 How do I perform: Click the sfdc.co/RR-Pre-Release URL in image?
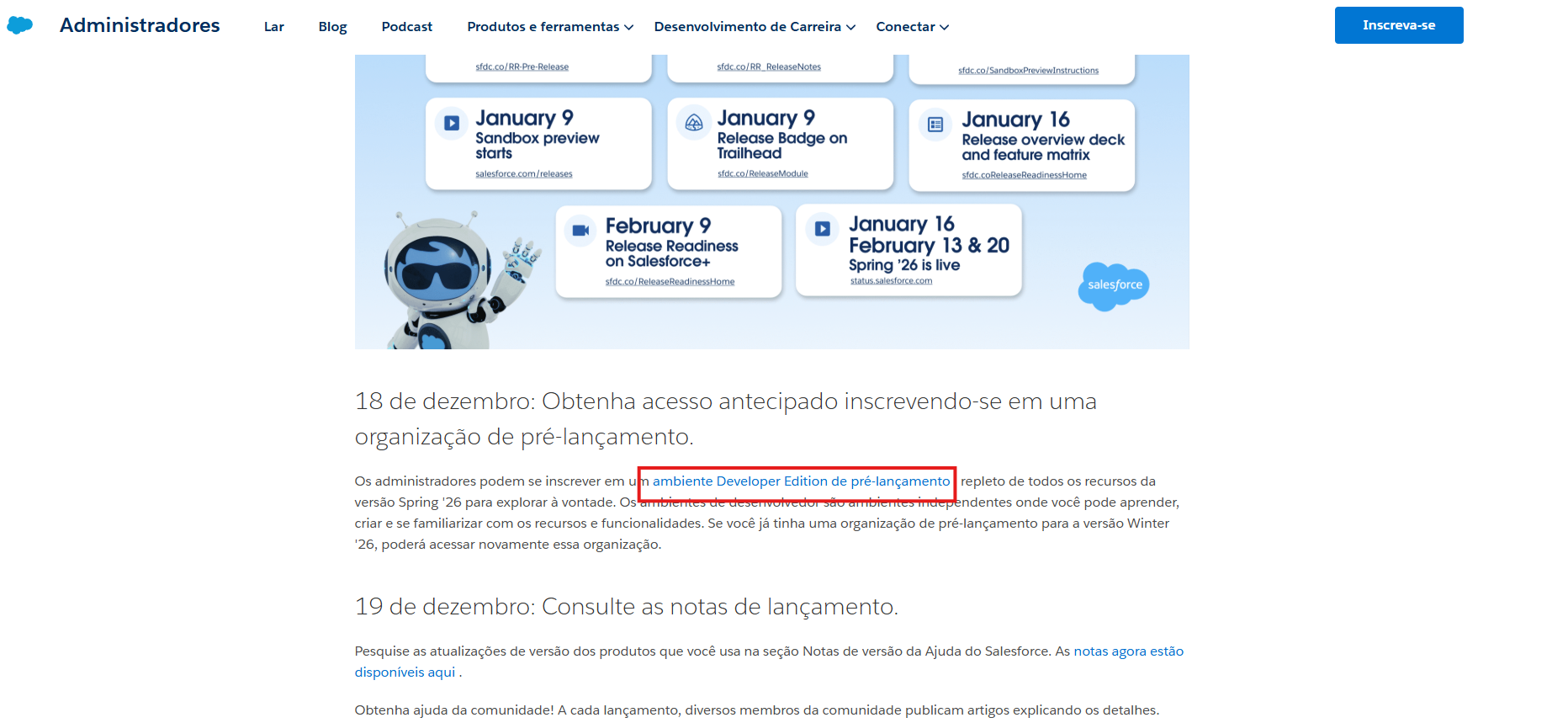tap(522, 66)
